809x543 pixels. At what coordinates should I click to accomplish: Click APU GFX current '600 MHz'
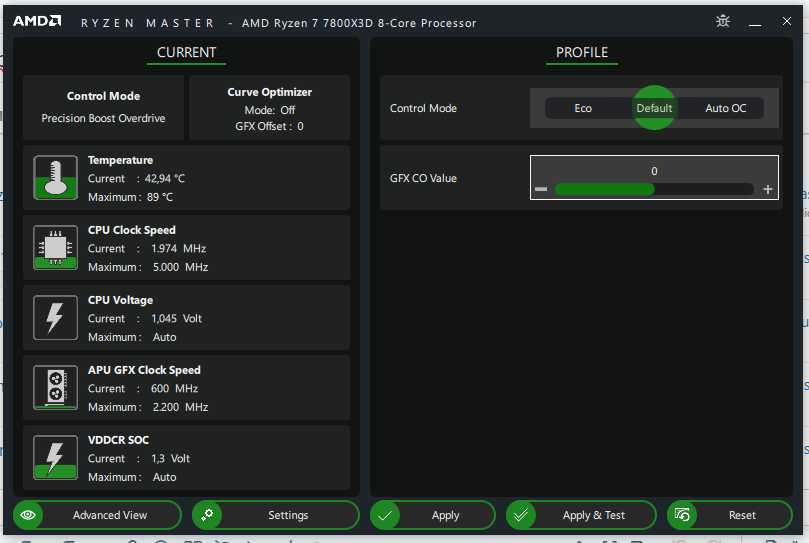174,389
